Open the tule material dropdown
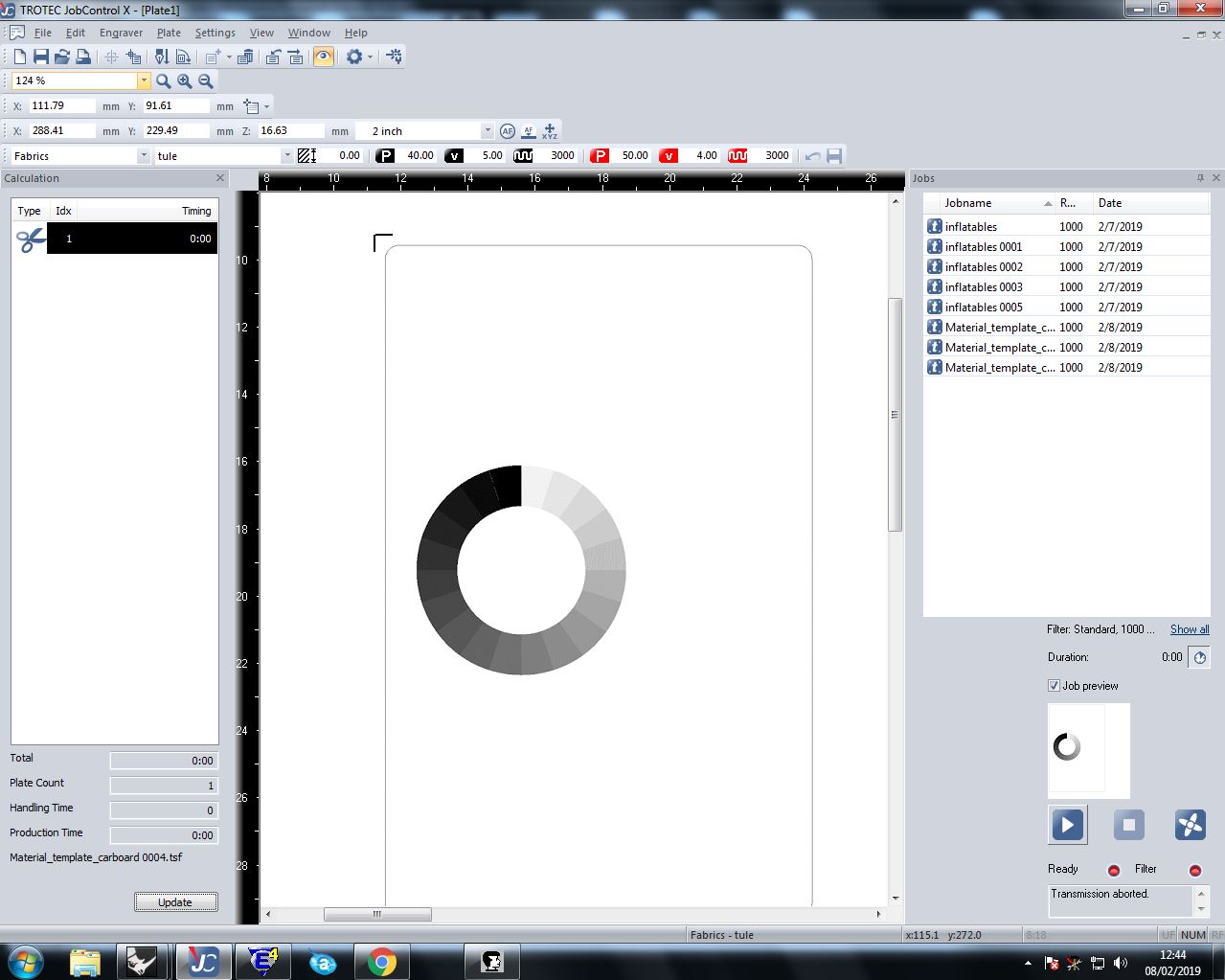The image size is (1225, 980). point(286,156)
